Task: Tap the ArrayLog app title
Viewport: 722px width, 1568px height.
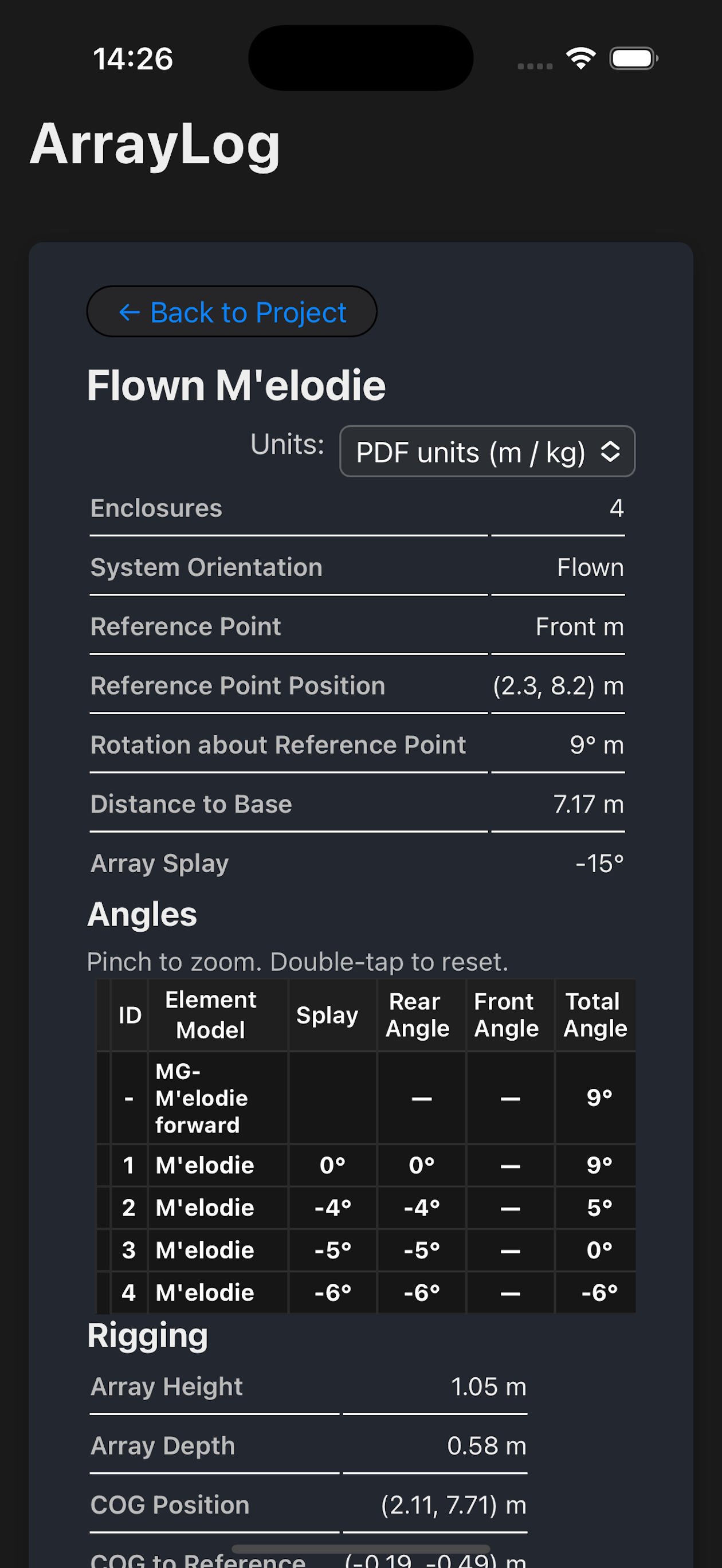Action: pos(155,145)
